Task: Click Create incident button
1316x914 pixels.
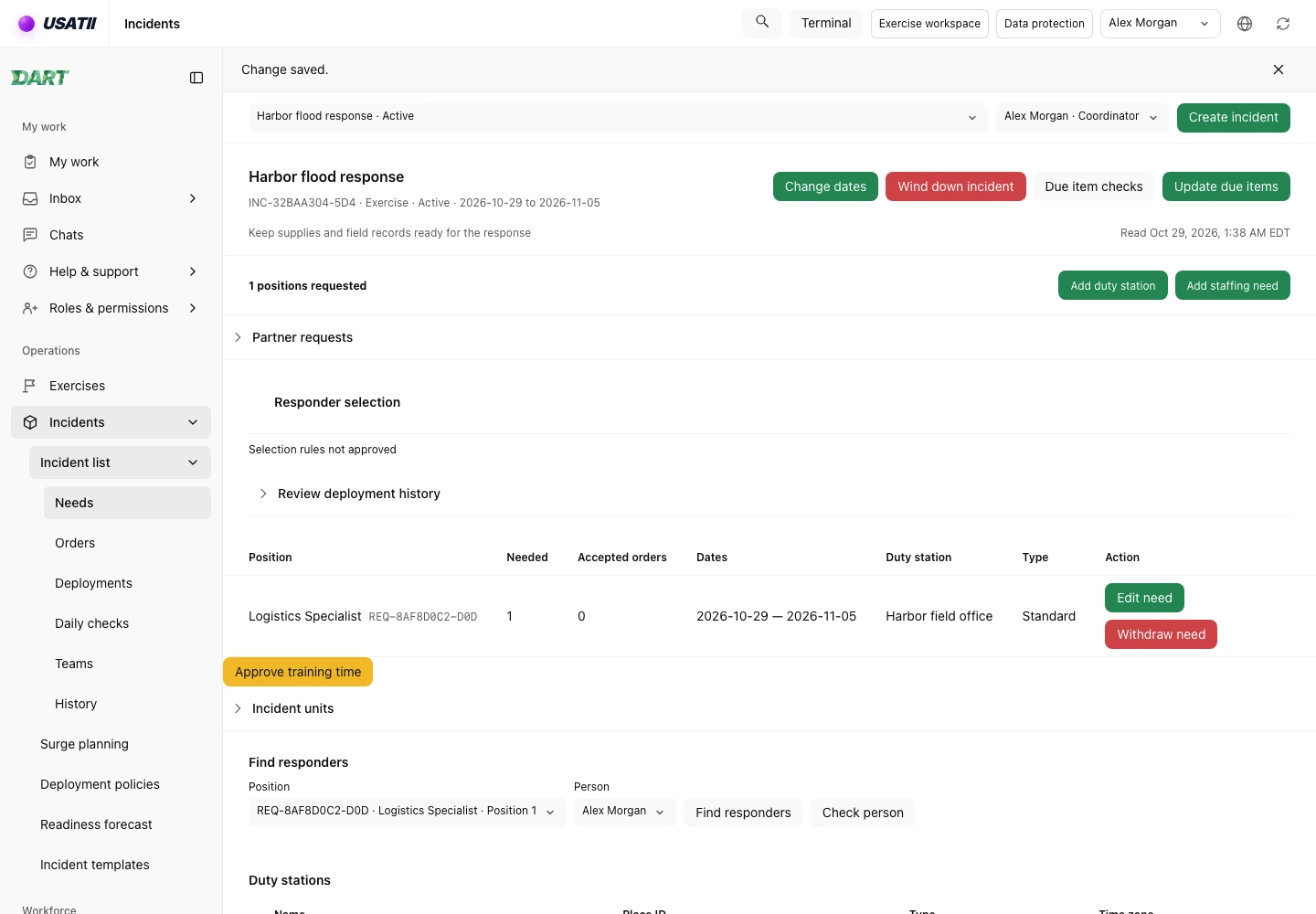Action: (1233, 117)
